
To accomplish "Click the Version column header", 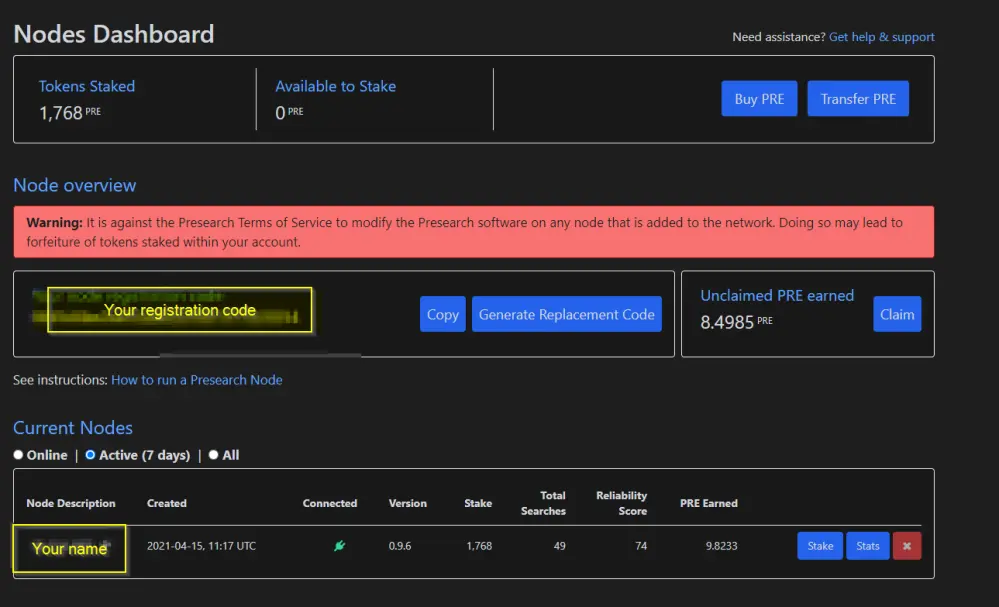I will (x=408, y=503).
